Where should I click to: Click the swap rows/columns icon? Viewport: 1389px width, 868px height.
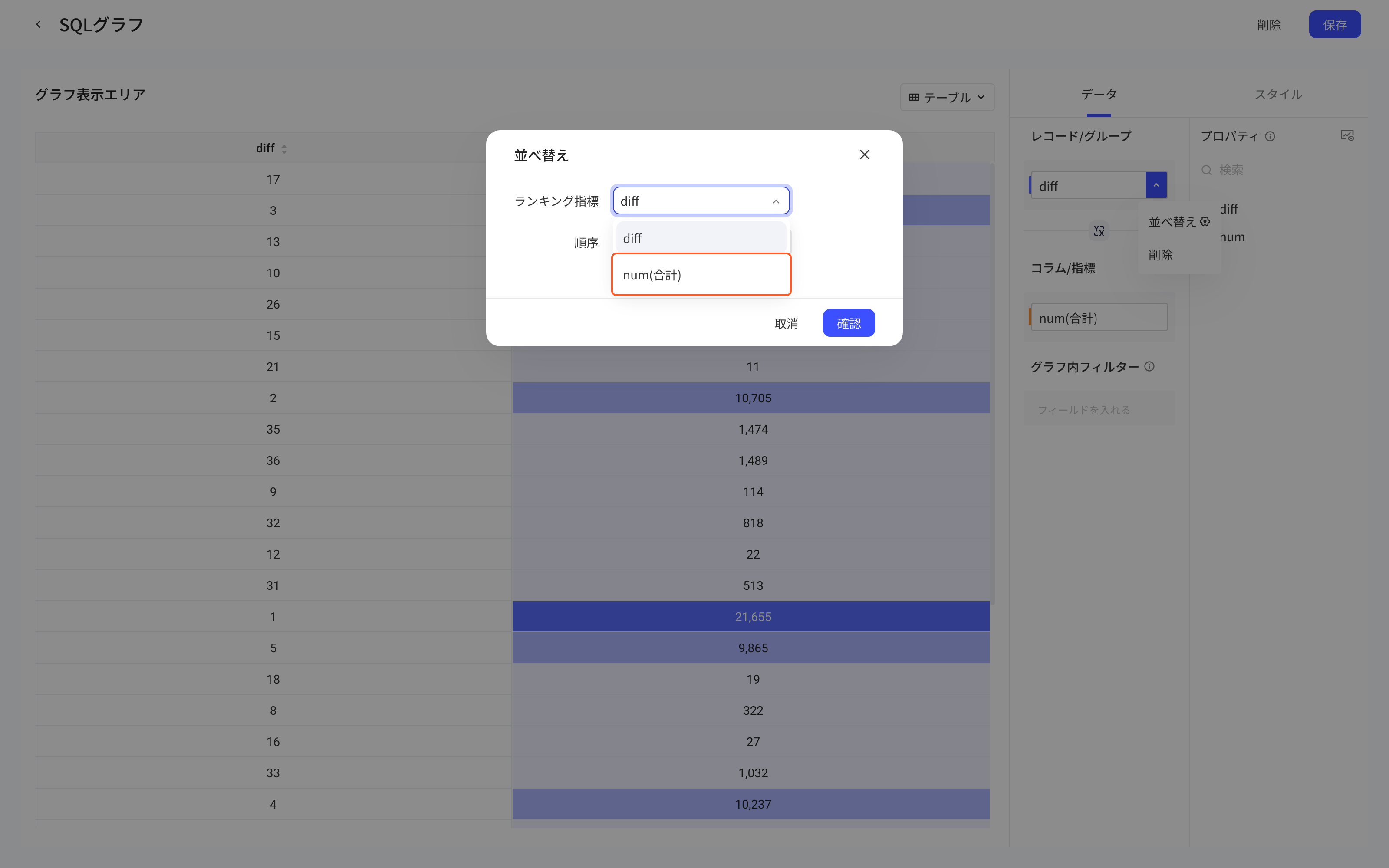[x=1099, y=231]
